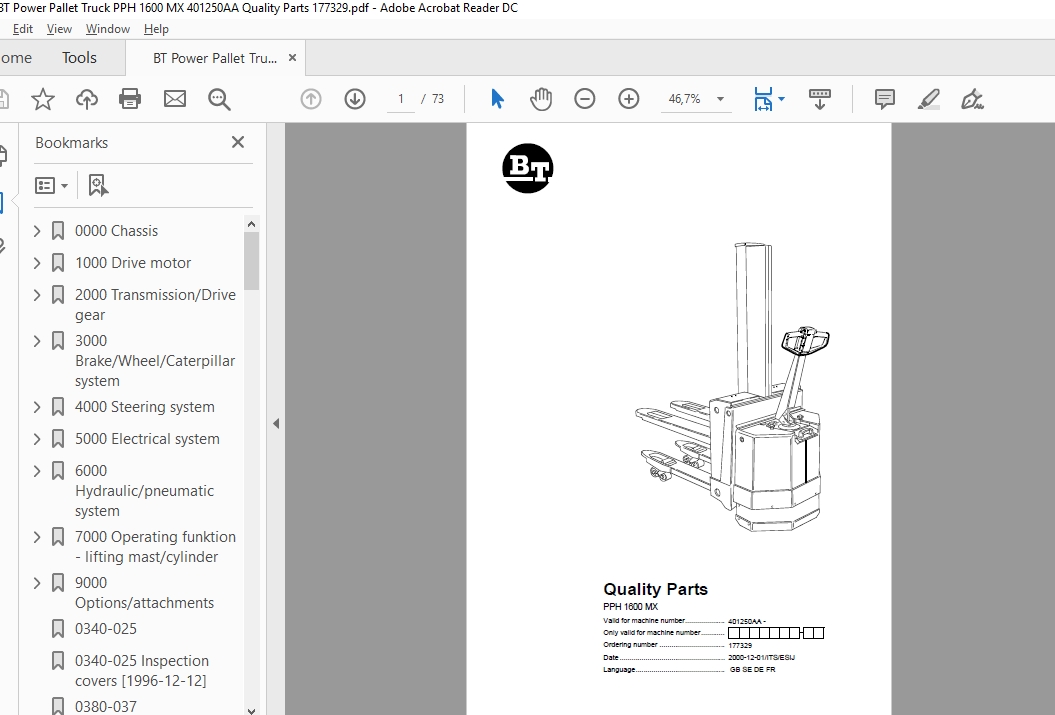
Task: Expand the 9000 Options/attachments bookmark
Action: 37,583
